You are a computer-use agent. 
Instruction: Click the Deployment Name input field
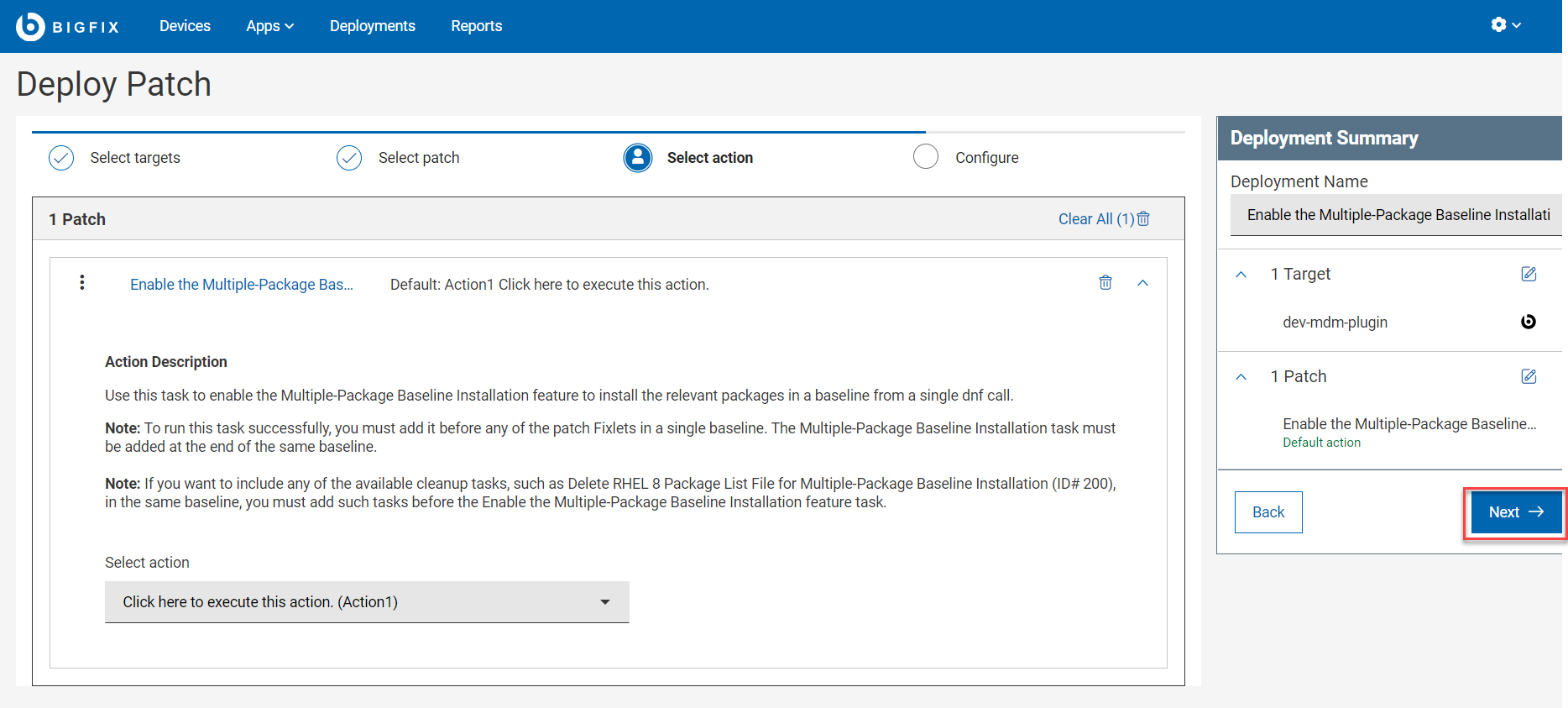[x=1395, y=215]
